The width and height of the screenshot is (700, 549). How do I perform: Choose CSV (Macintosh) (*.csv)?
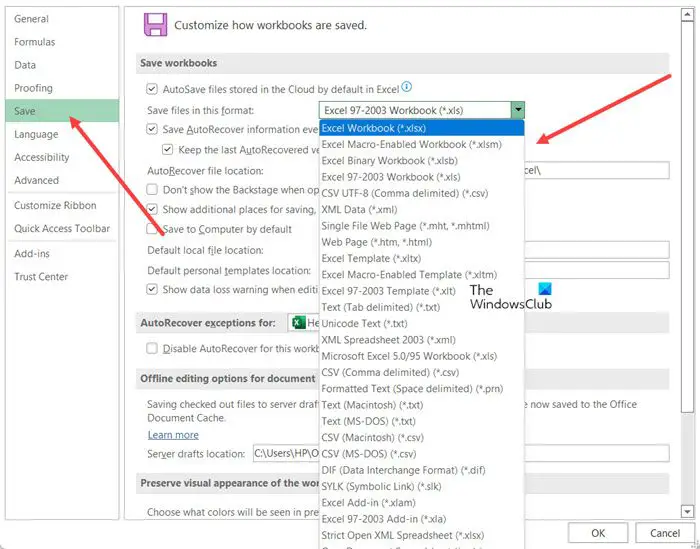(x=421, y=438)
